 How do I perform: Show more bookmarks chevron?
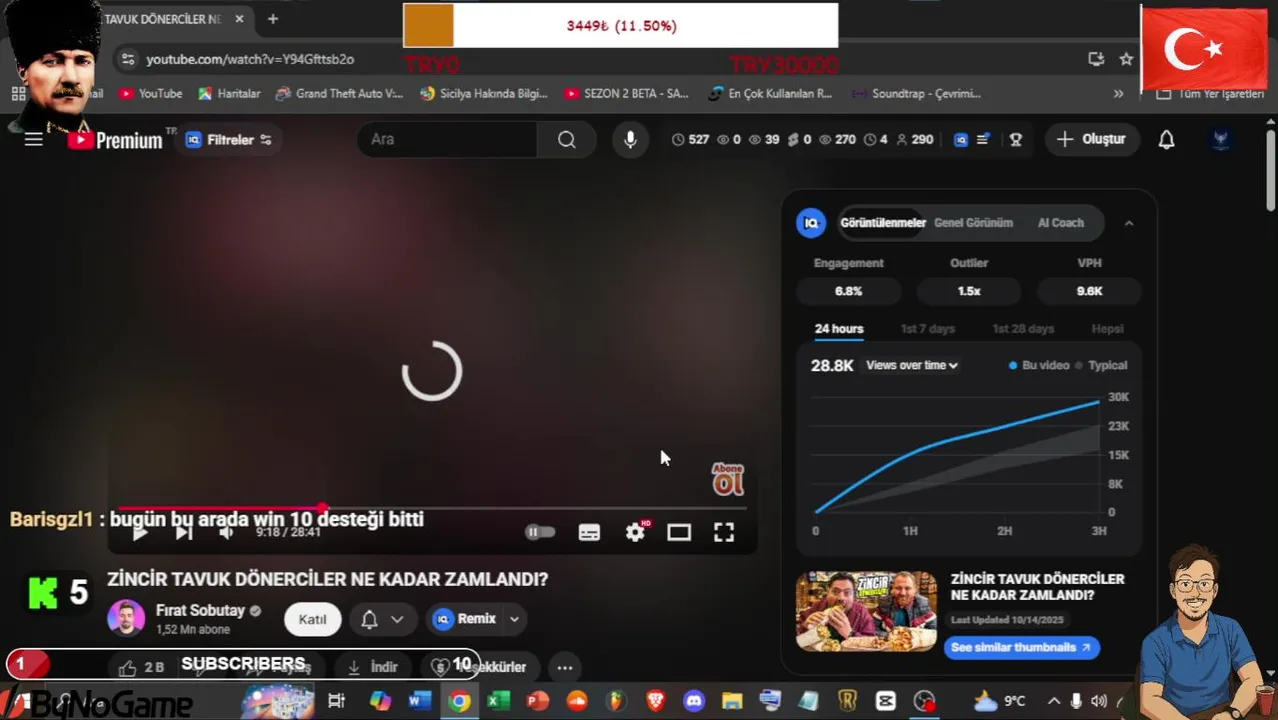pyautogui.click(x=1118, y=93)
